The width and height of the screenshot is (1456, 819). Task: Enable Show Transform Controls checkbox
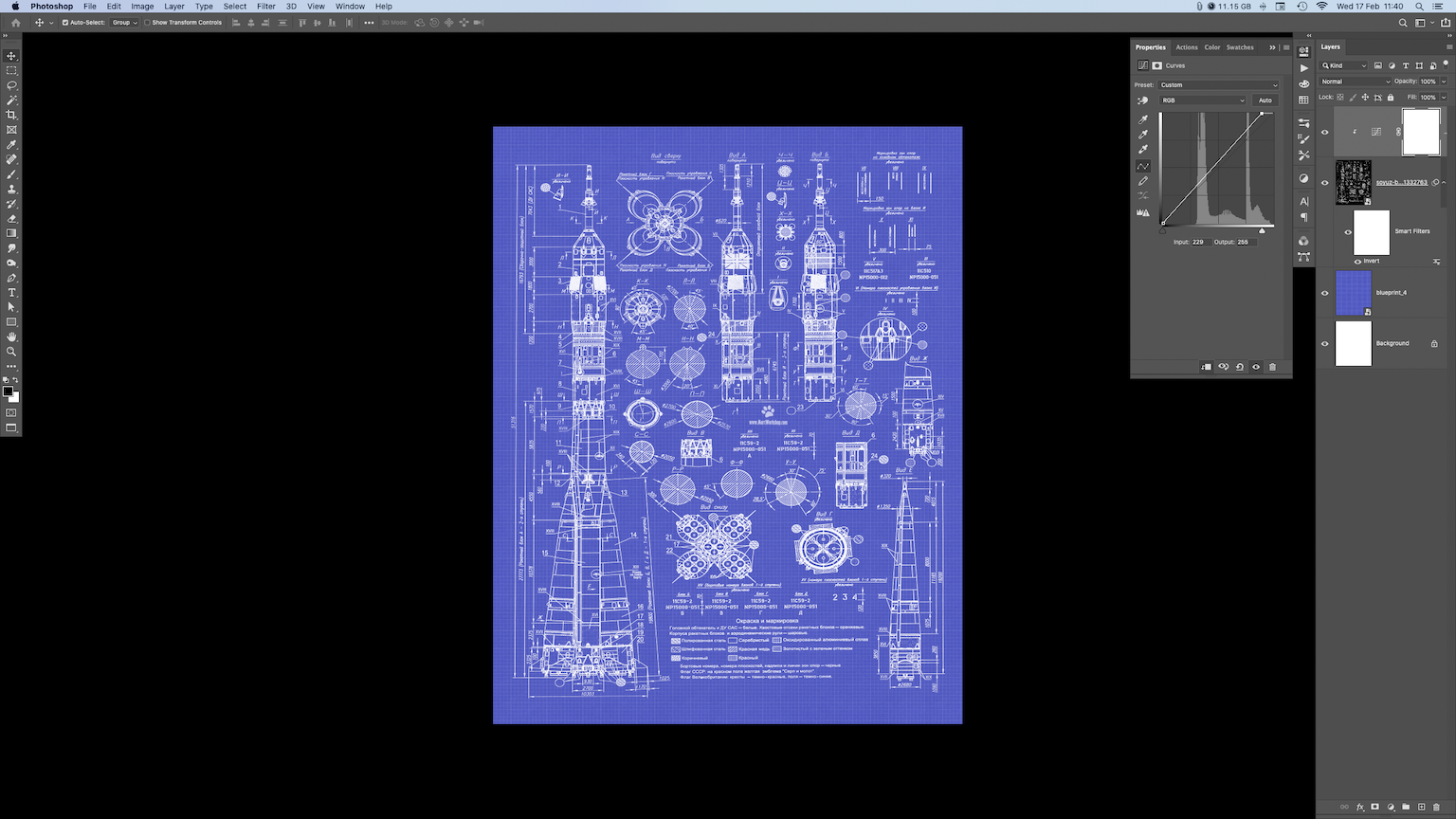148,23
